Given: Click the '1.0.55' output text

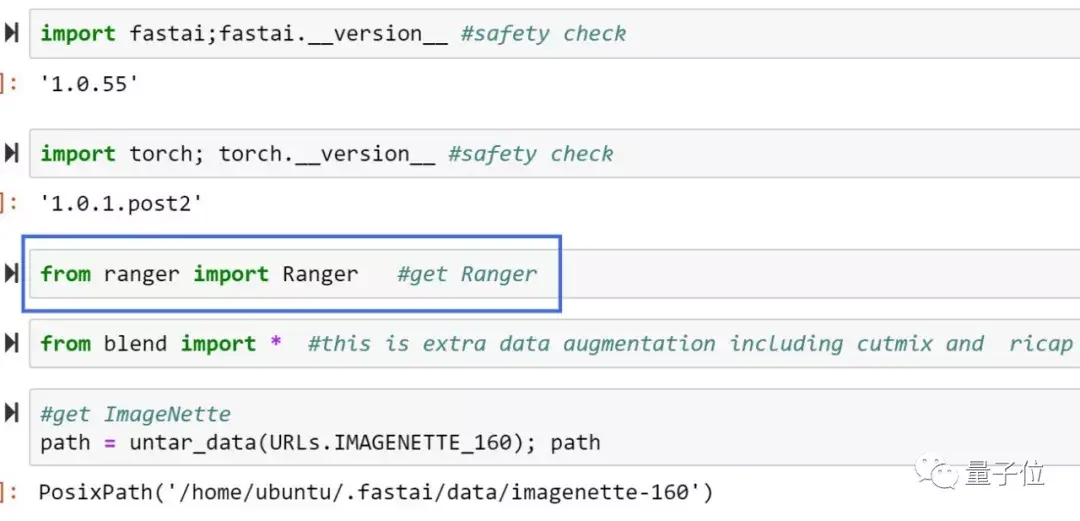Looking at the screenshot, I should click(x=88, y=84).
